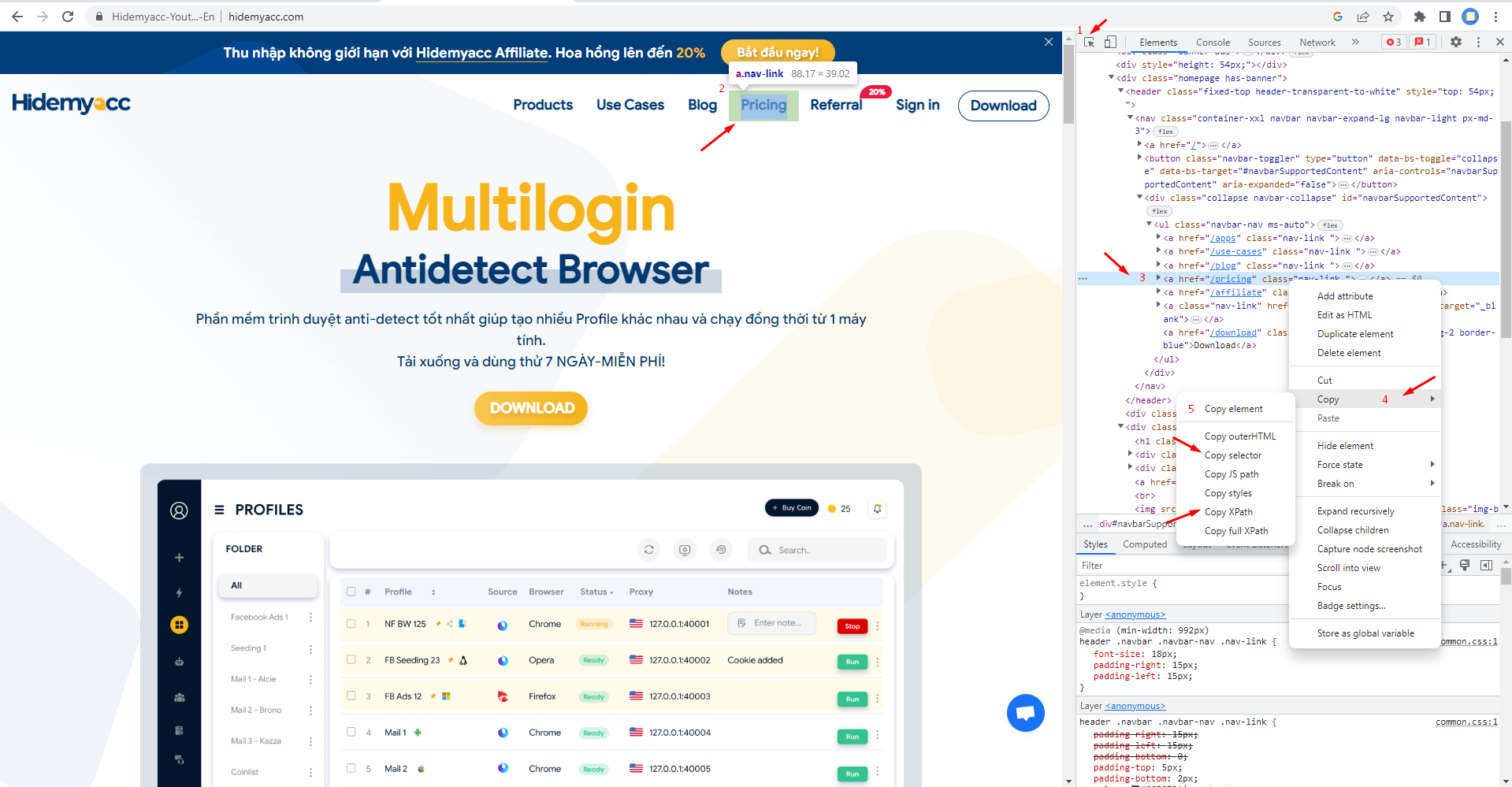Select Copy selector from the submenu
Image resolution: width=1512 pixels, height=787 pixels.
1233,455
